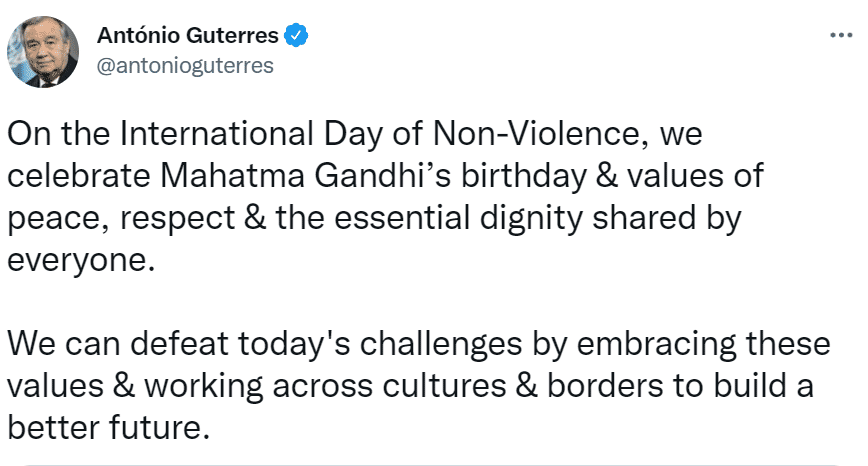Click the word everyone ending first paragraph
This screenshot has height=466, width=868.
point(81,260)
